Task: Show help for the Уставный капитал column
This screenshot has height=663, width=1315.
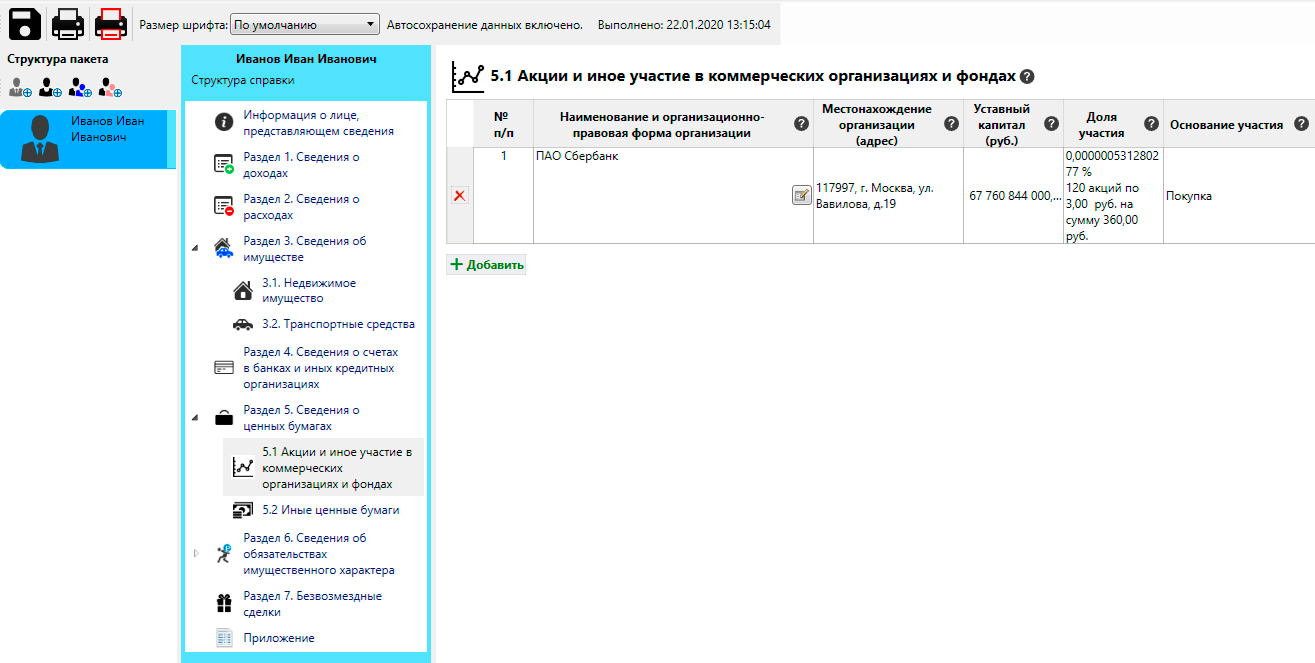Action: (x=1051, y=124)
